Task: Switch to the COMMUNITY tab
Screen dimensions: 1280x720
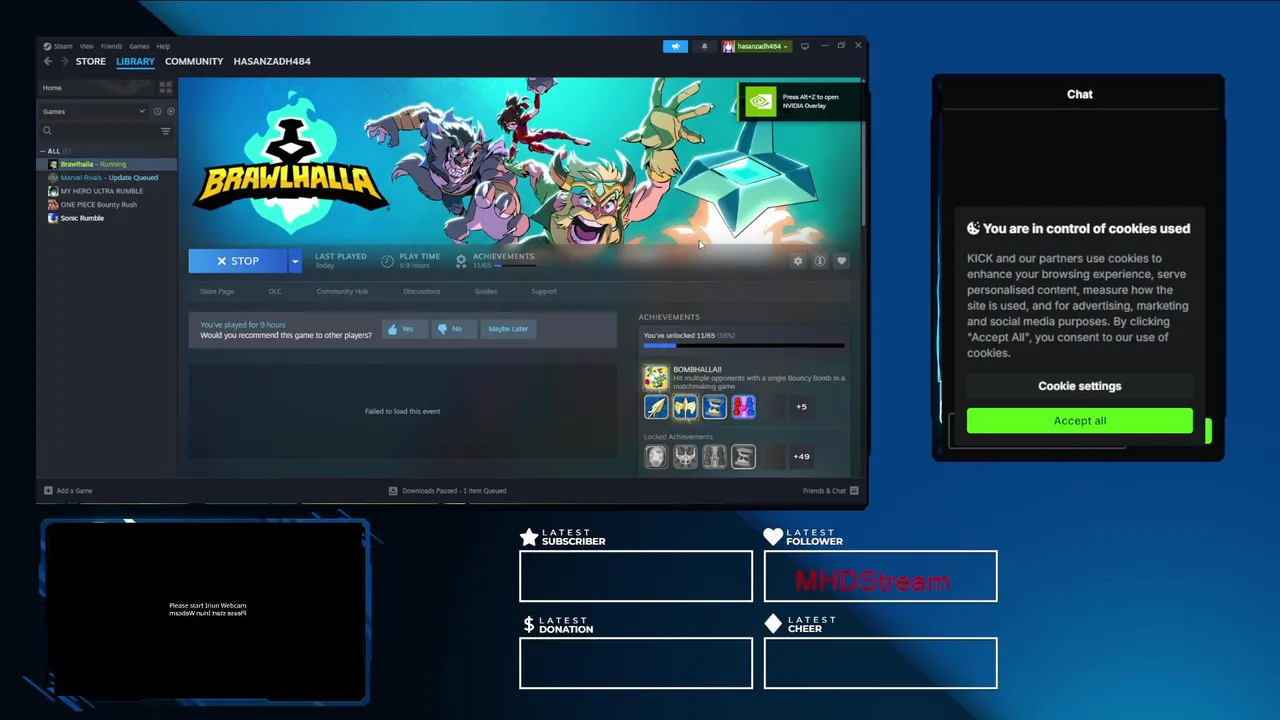Action: tap(194, 61)
